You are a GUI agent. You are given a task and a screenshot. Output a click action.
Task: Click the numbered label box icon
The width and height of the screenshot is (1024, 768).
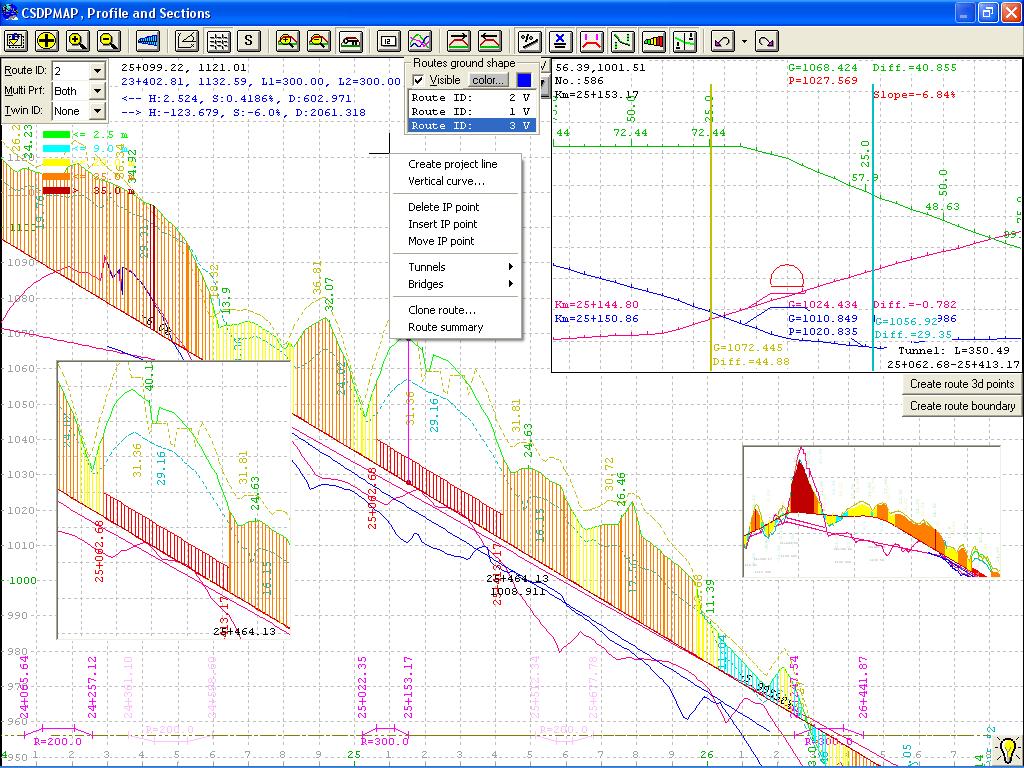[389, 41]
